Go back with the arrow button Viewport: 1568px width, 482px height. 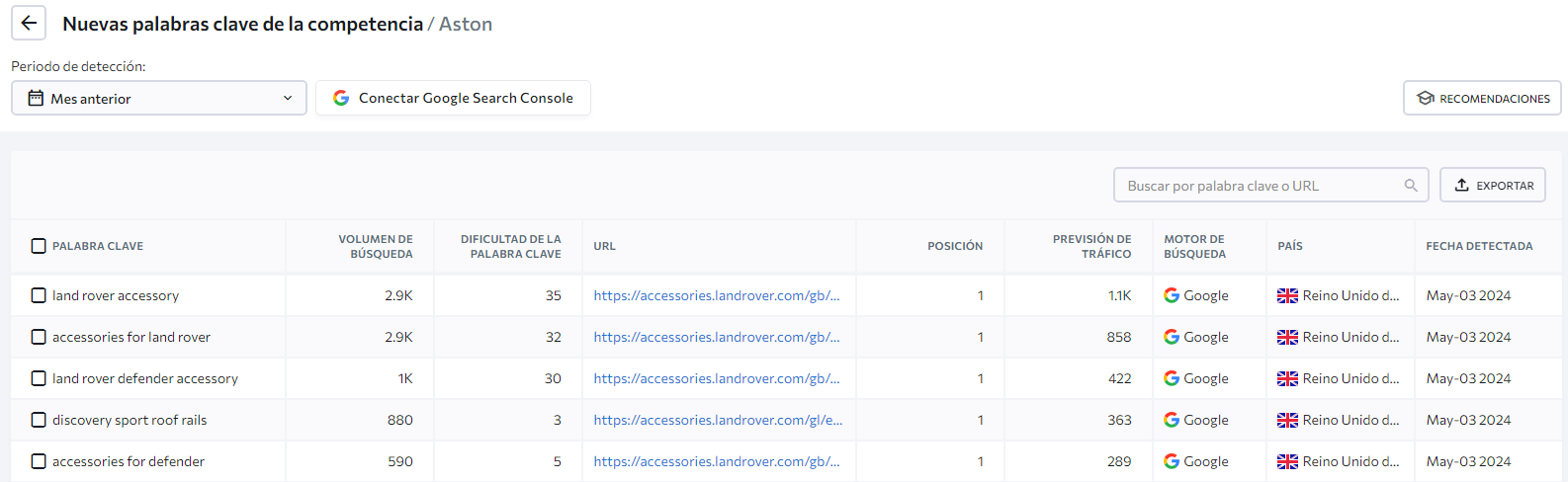[x=29, y=24]
